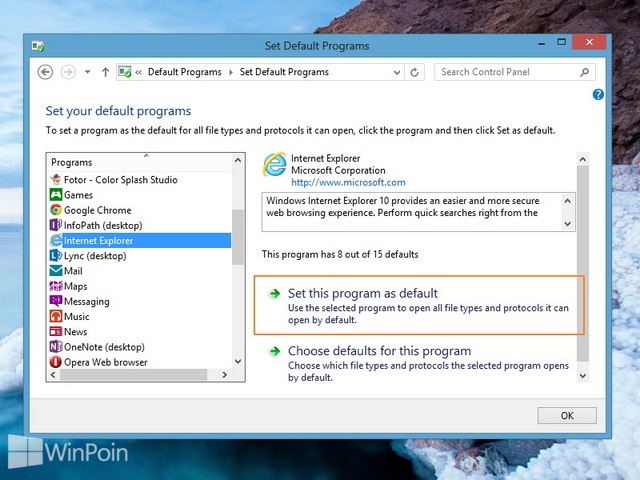Click the large Internet Explorer logo
Viewport: 640px width, 480px height.
(275, 164)
